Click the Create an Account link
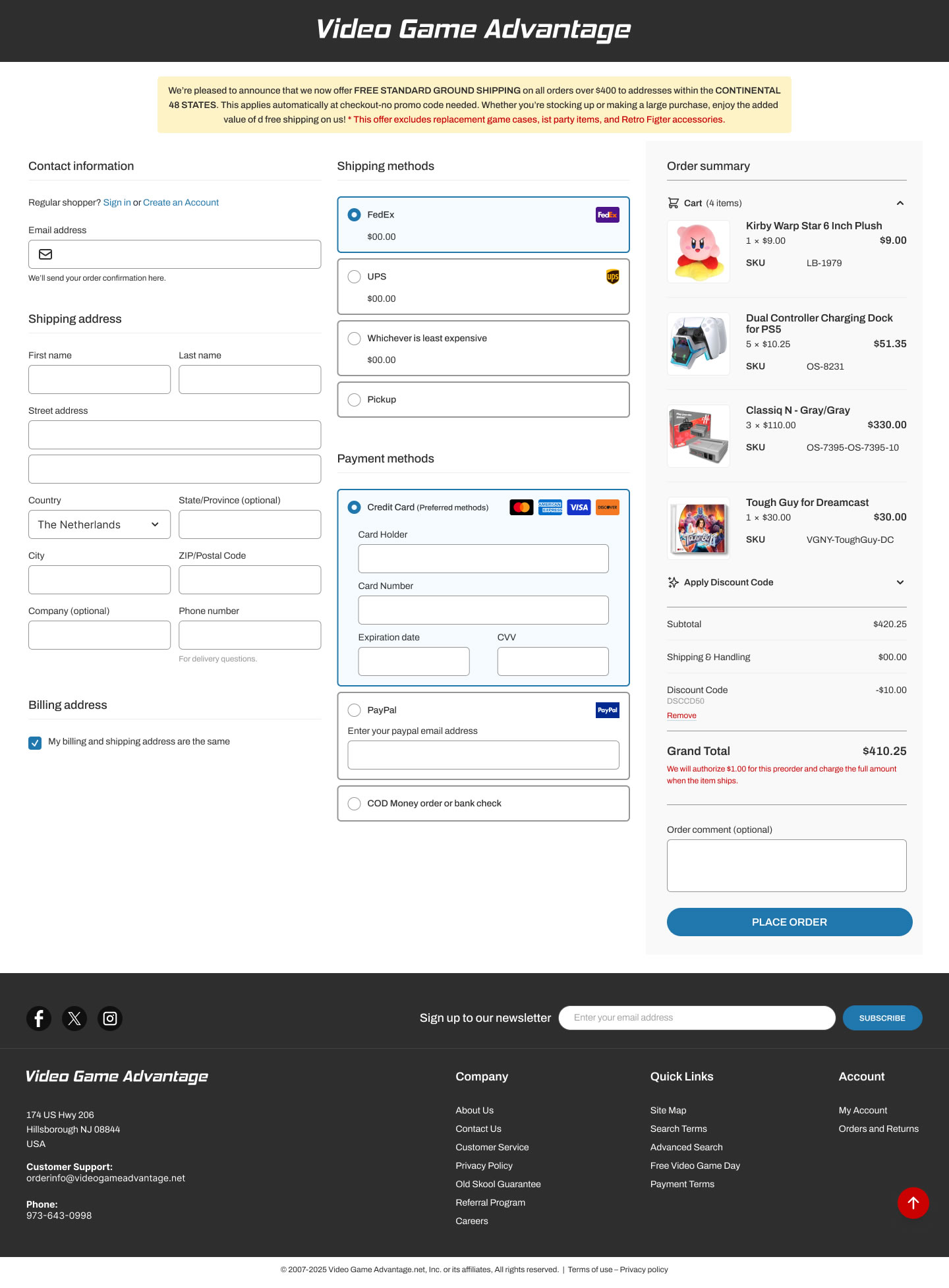The width and height of the screenshot is (949, 1288). click(181, 202)
